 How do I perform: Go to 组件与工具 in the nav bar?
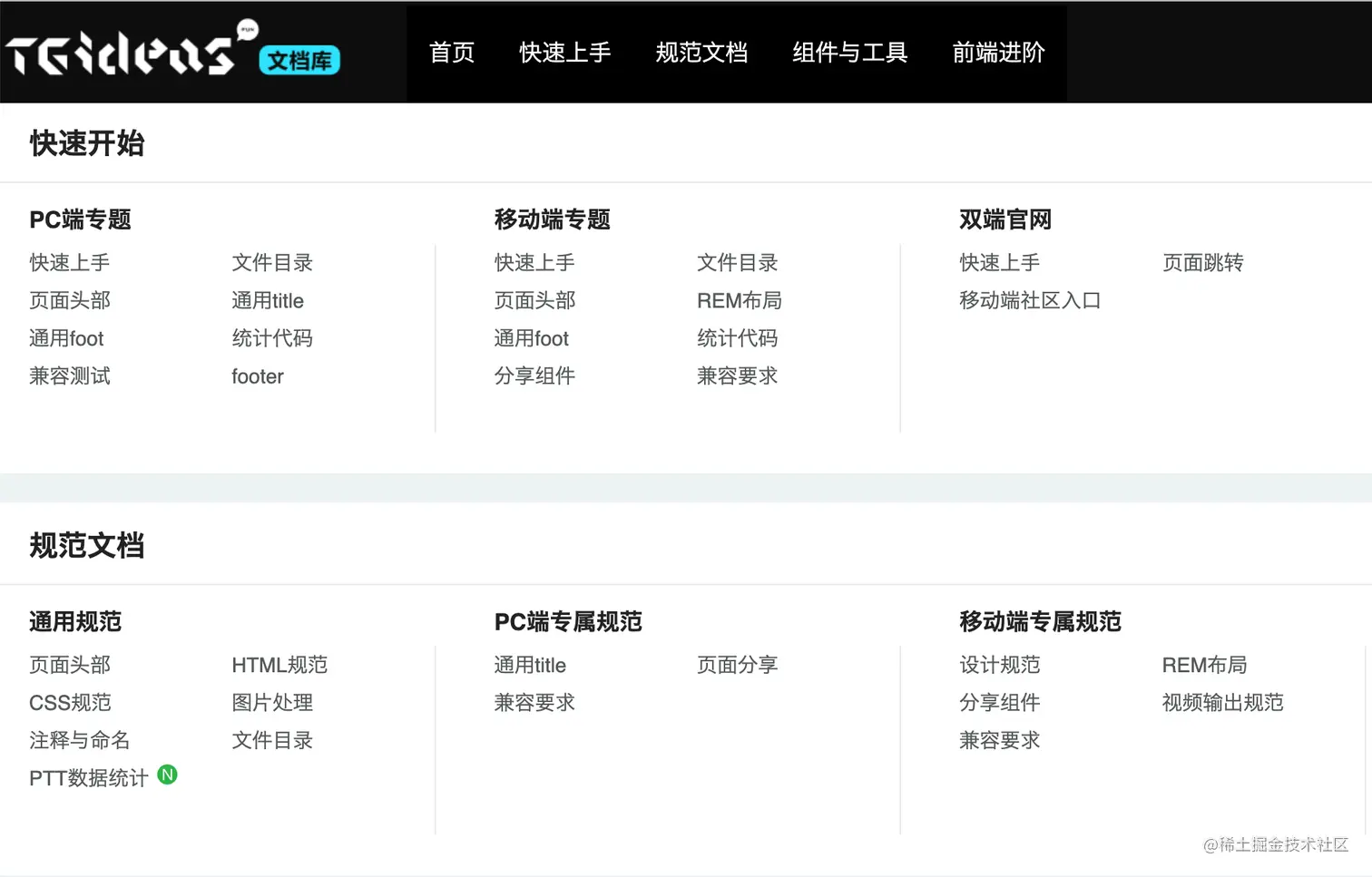[849, 53]
